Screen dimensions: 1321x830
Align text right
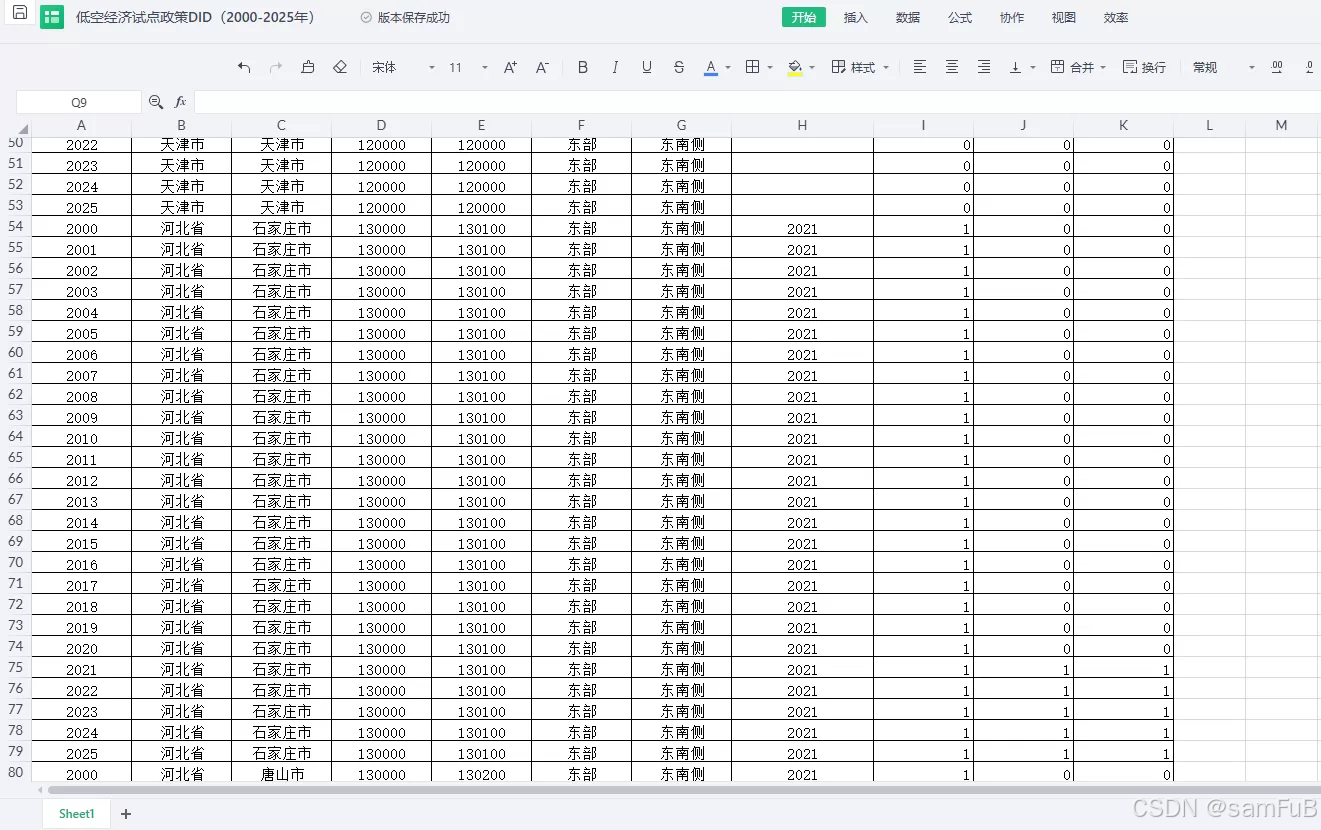[984, 67]
